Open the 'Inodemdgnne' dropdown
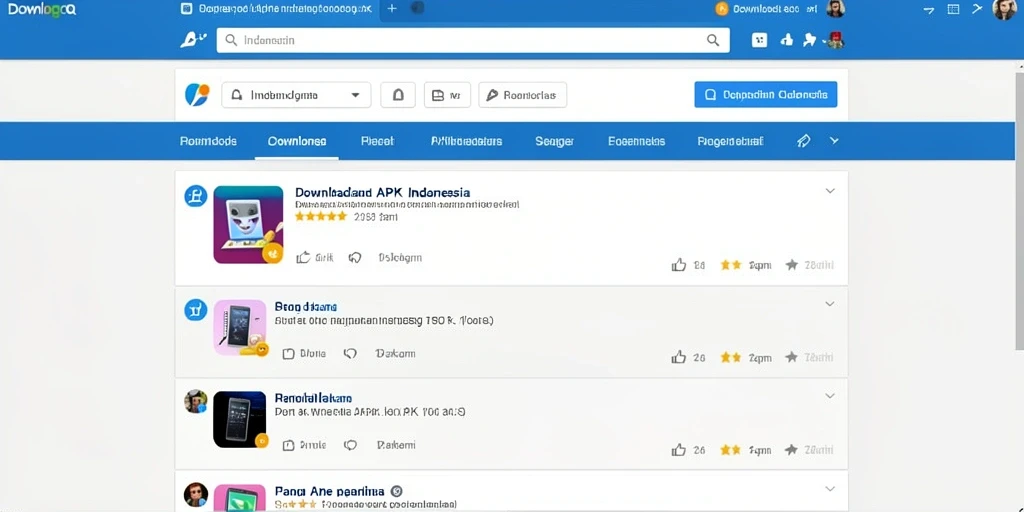 pos(296,95)
